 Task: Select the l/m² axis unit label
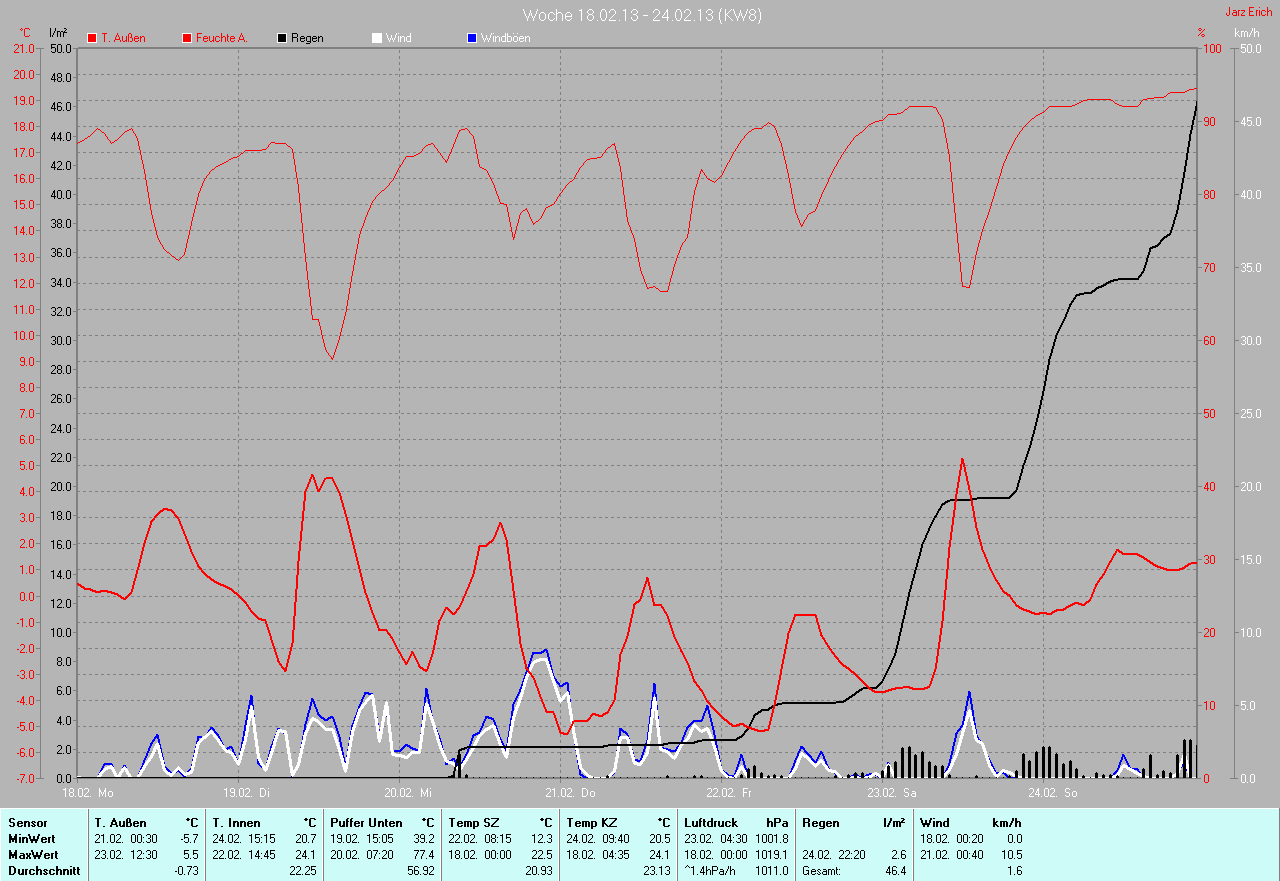tap(58, 33)
